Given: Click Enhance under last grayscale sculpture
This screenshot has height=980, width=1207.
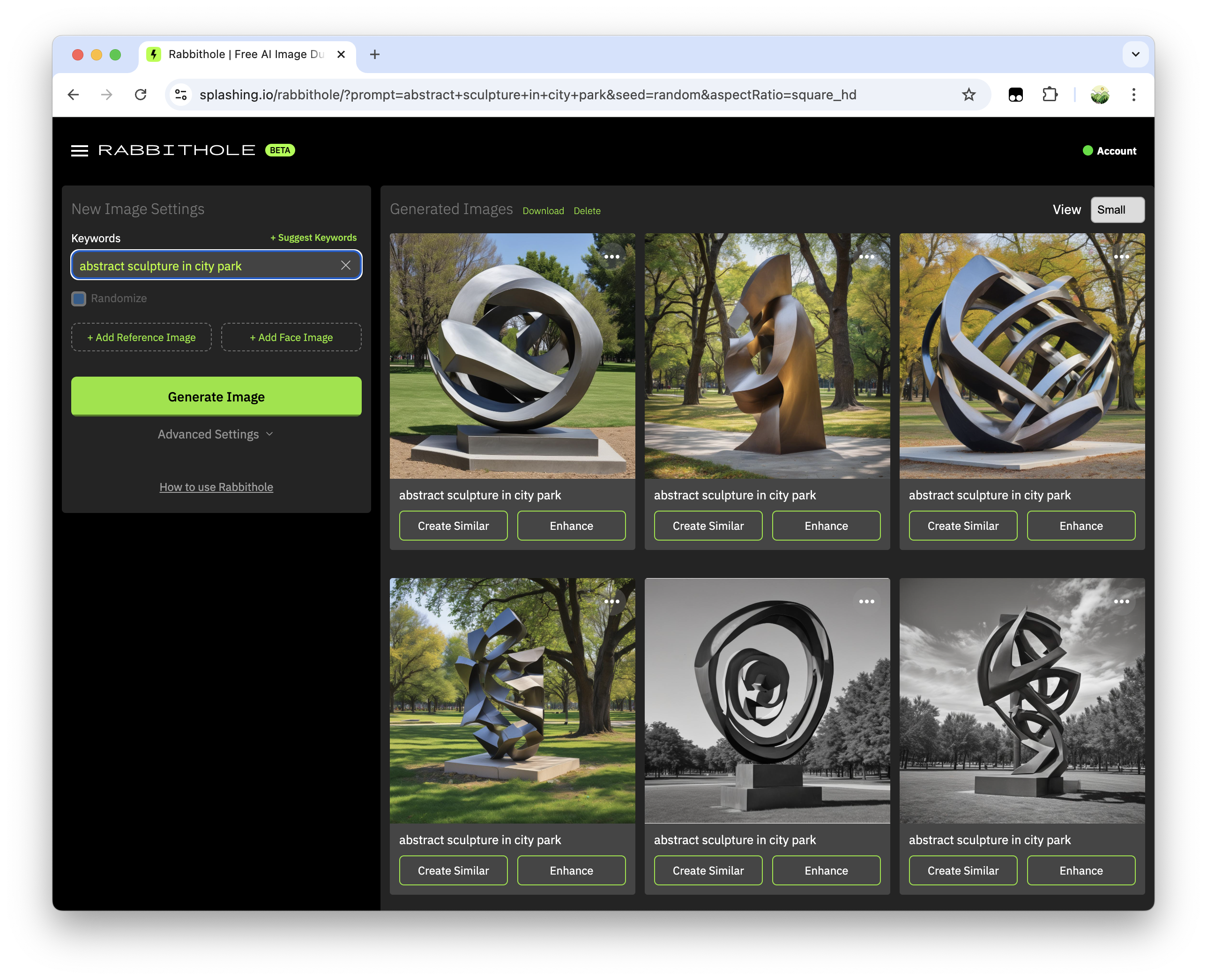Looking at the screenshot, I should (x=1081, y=870).
